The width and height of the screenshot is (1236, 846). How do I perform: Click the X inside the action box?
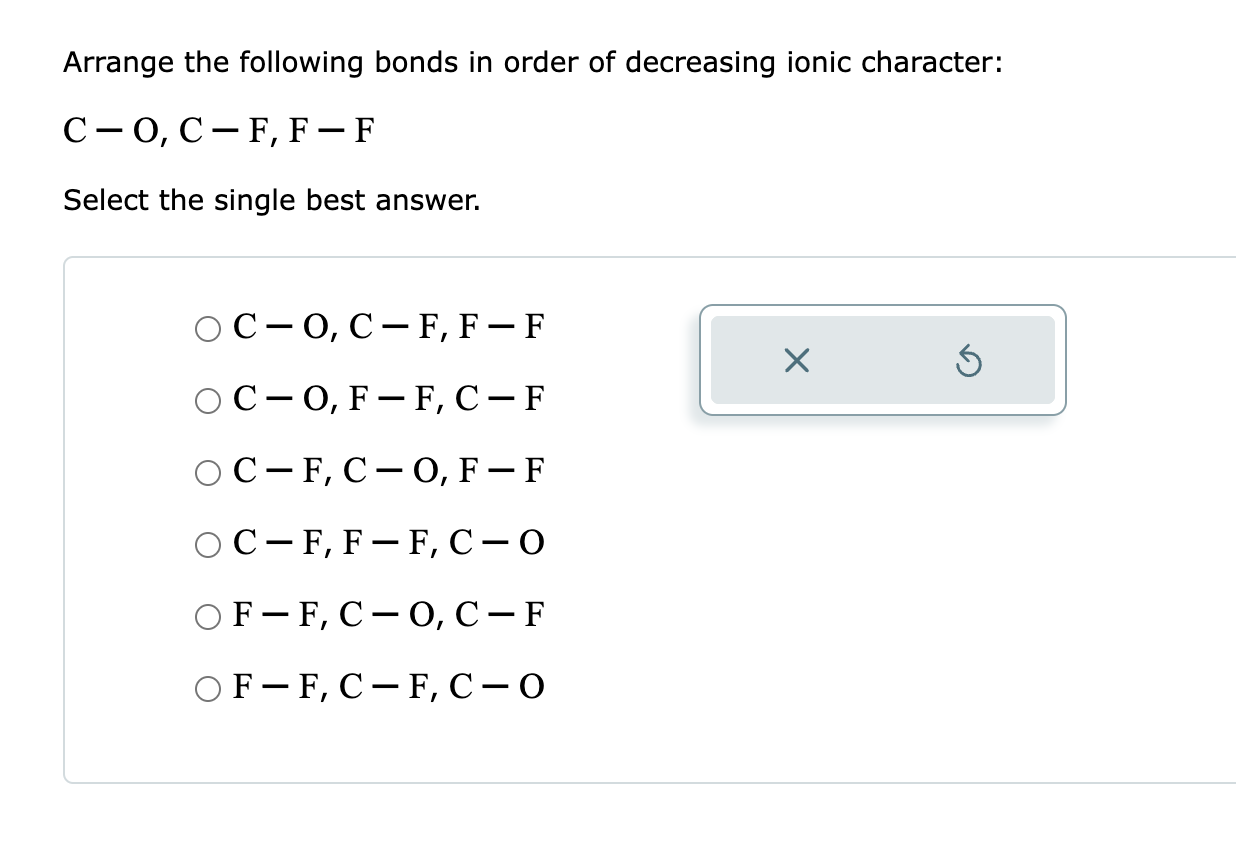(x=795, y=361)
